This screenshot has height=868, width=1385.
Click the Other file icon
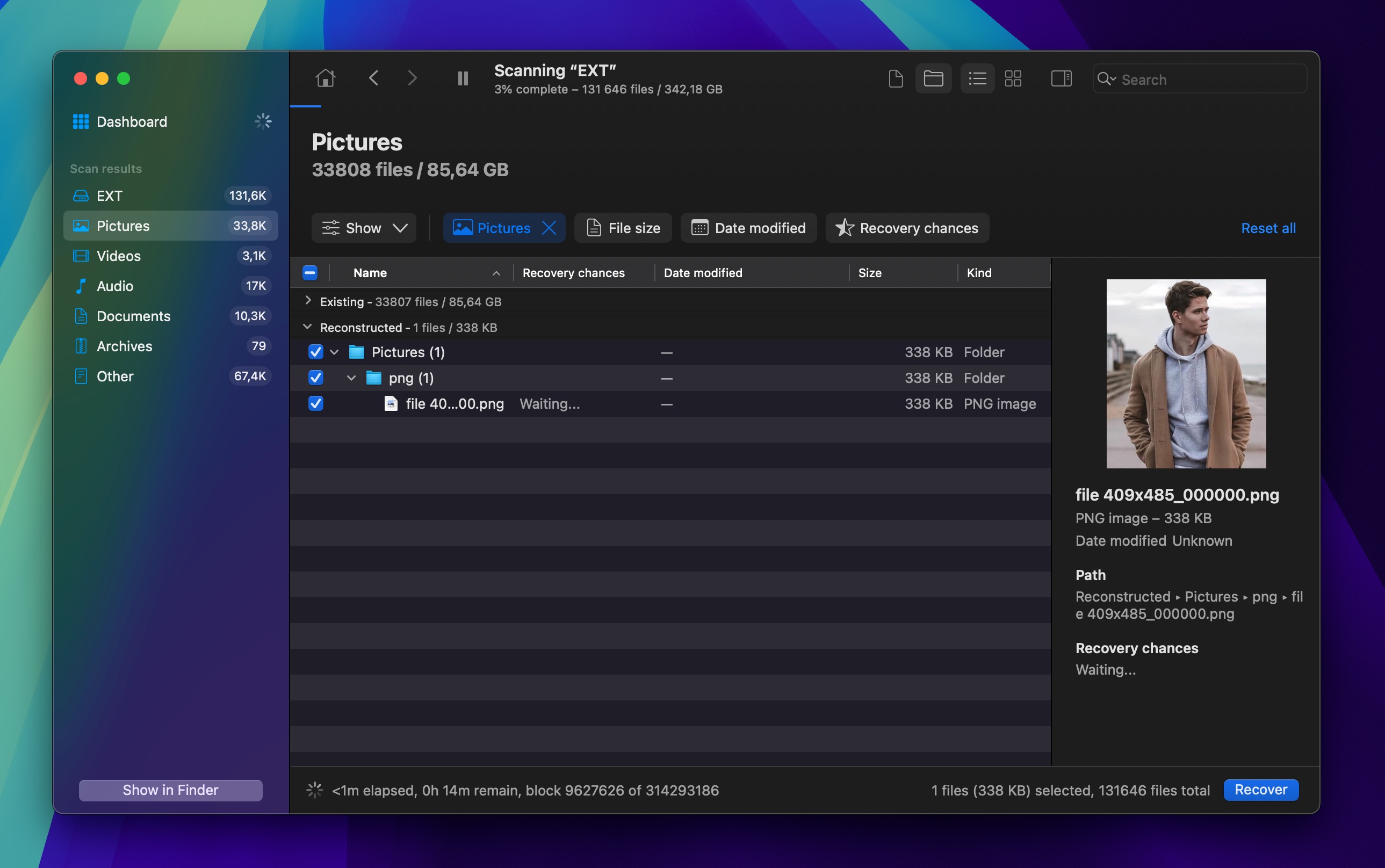81,376
